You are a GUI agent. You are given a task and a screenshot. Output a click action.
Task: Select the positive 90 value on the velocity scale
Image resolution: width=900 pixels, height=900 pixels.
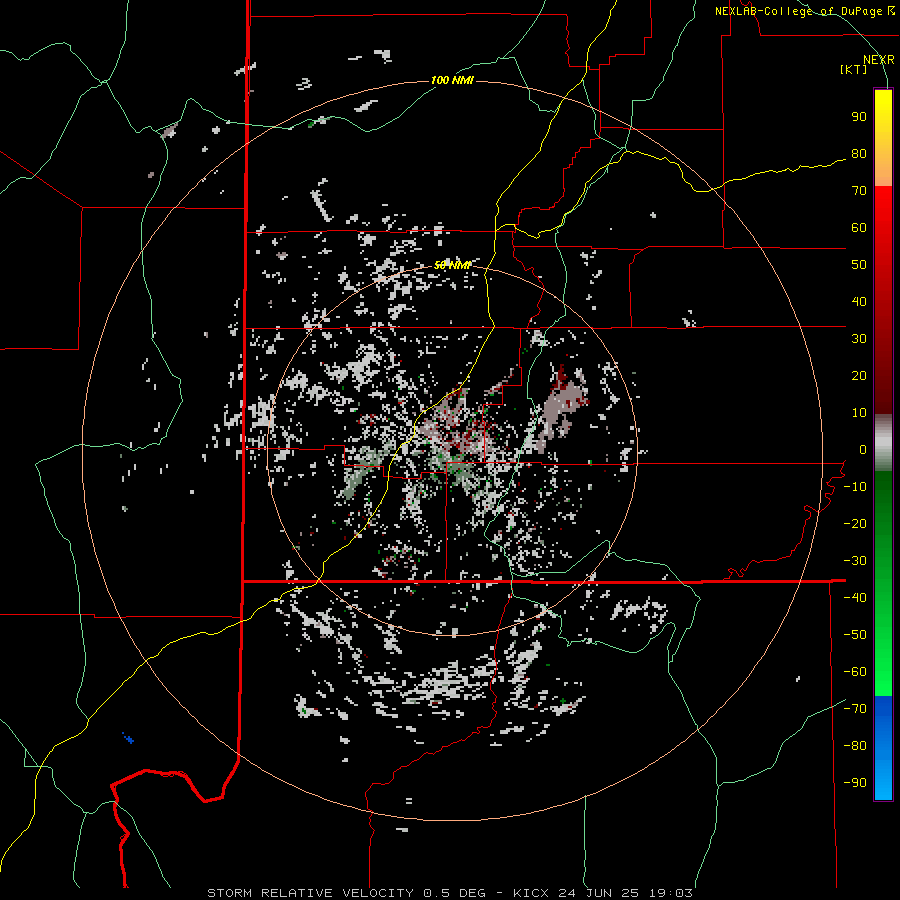(x=859, y=117)
